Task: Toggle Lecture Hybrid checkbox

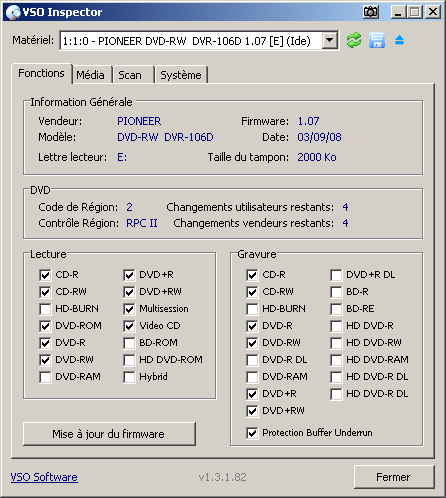Action: [x=129, y=377]
